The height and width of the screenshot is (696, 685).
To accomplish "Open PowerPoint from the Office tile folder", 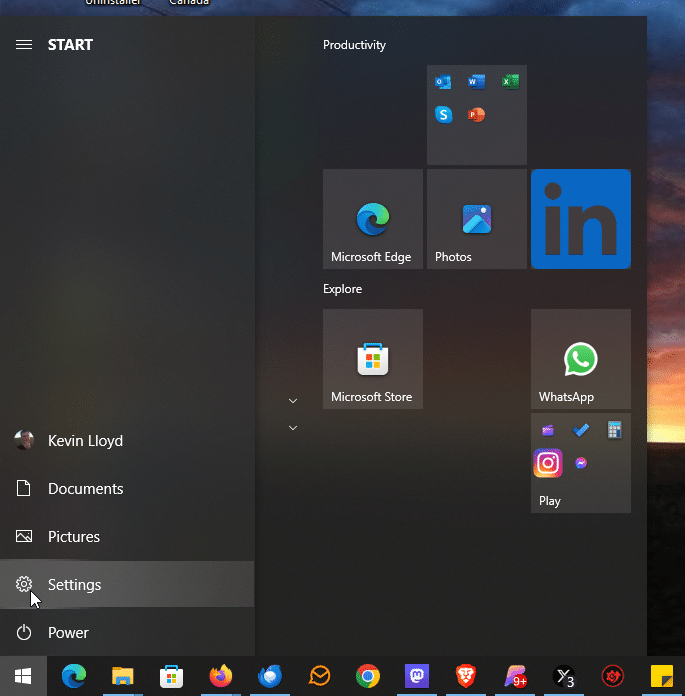I will [476, 115].
